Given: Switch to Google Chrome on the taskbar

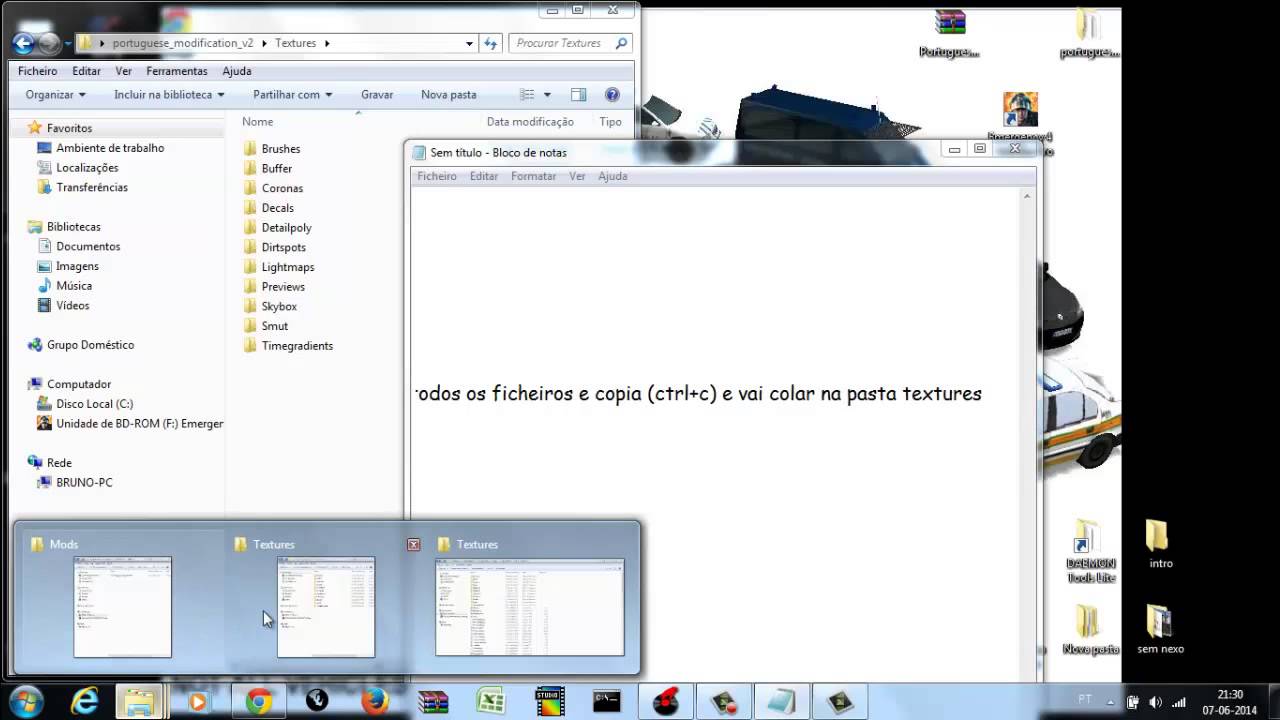Looking at the screenshot, I should (259, 702).
